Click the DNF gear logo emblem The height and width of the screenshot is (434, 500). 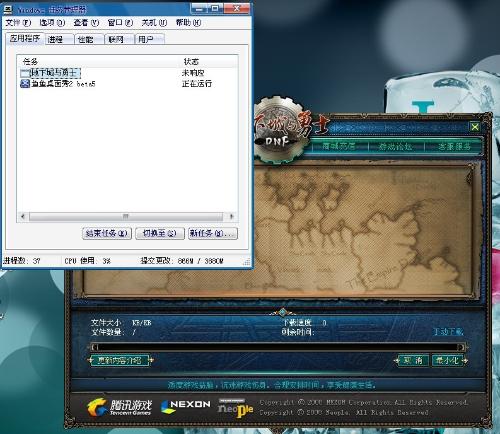(x=280, y=131)
